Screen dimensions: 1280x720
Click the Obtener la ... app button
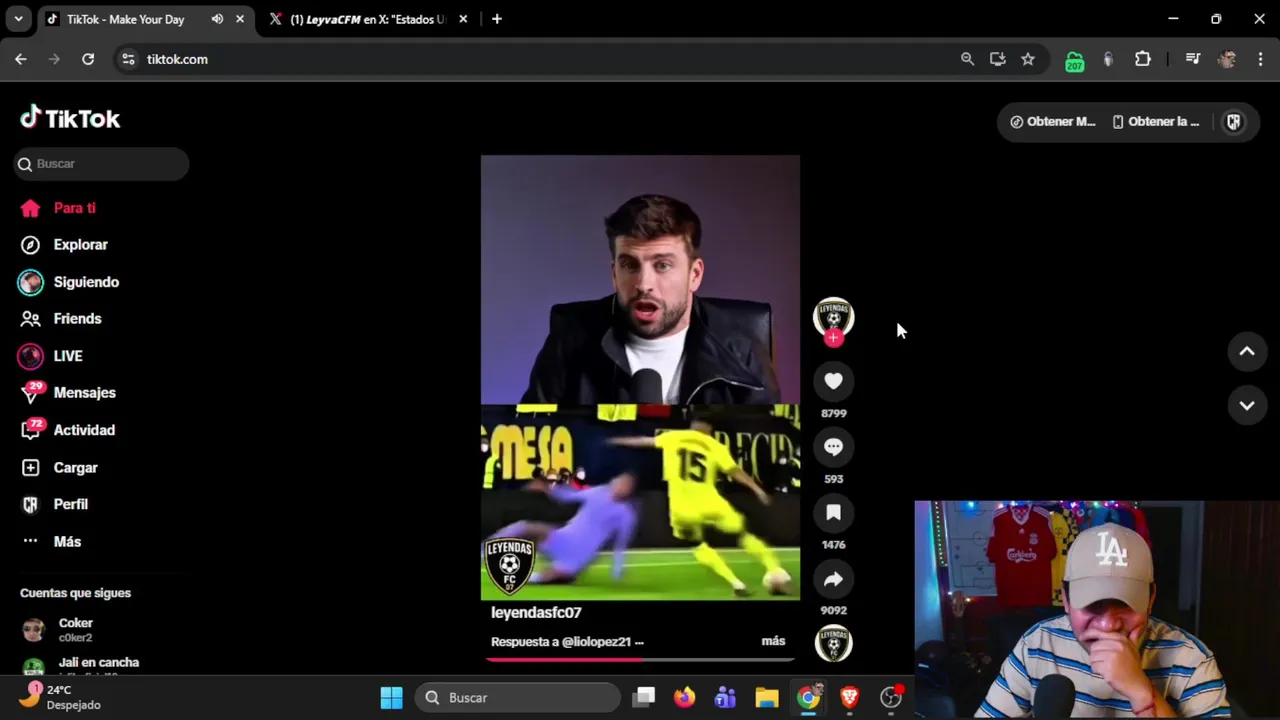click(1155, 122)
